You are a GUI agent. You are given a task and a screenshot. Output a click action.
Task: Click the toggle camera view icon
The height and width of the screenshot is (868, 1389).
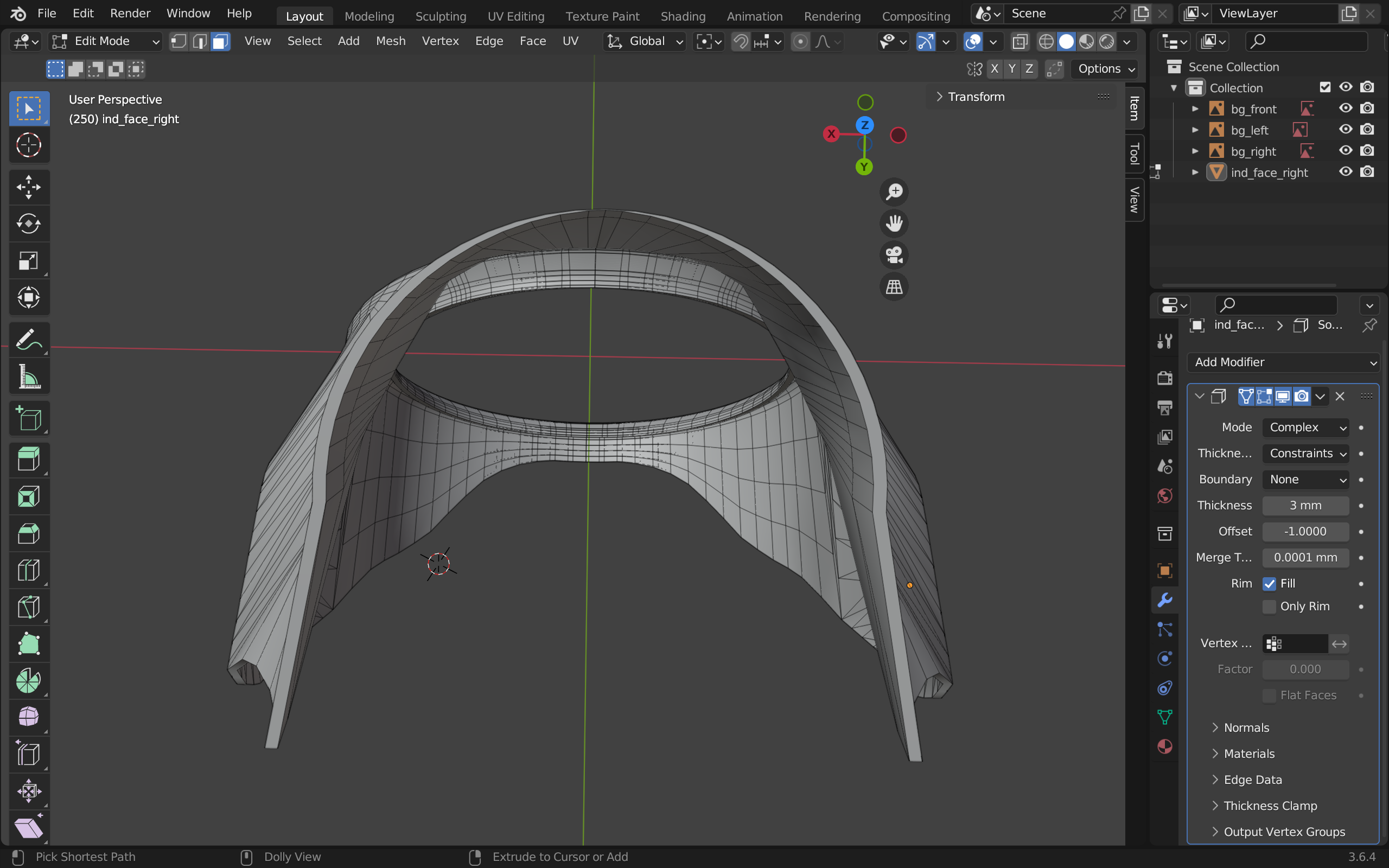click(x=894, y=255)
